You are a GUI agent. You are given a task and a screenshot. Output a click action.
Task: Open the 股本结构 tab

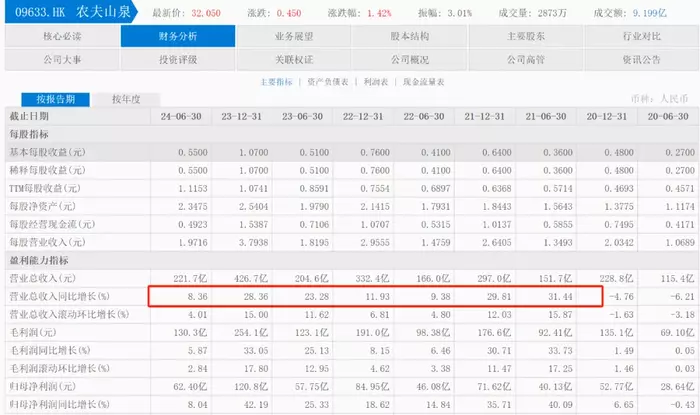[x=409, y=36]
